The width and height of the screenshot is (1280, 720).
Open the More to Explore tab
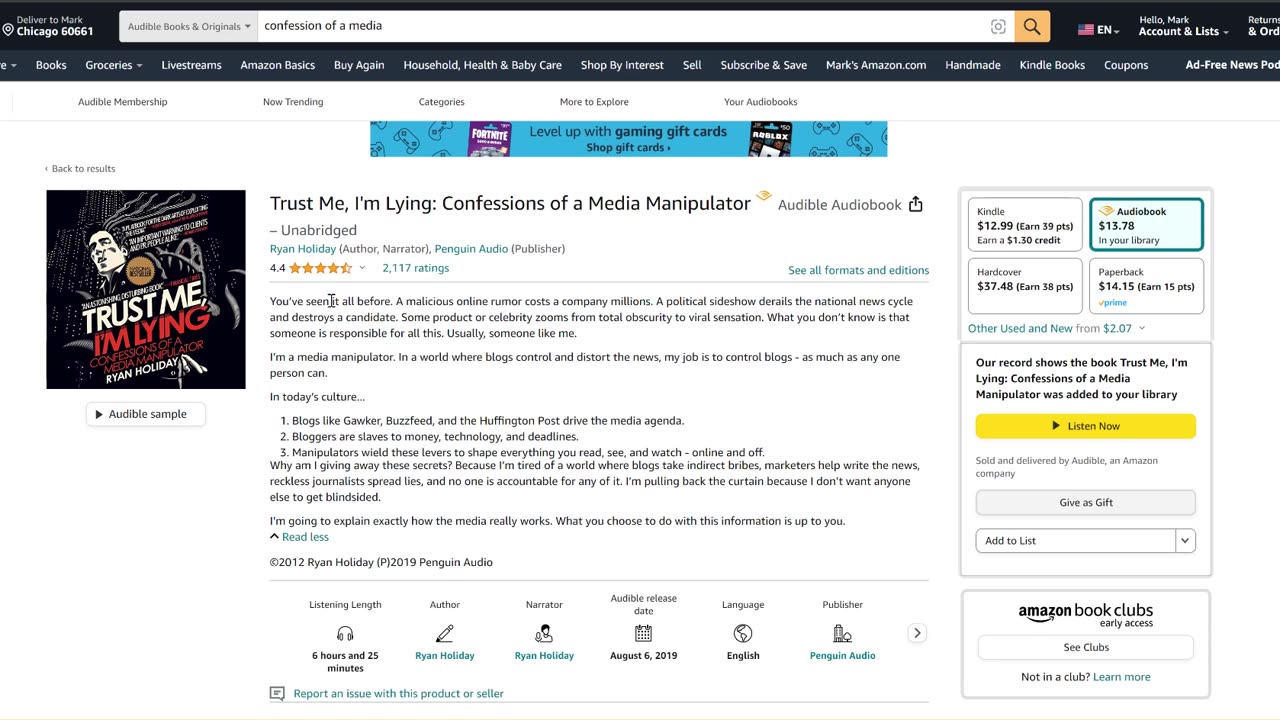click(594, 102)
